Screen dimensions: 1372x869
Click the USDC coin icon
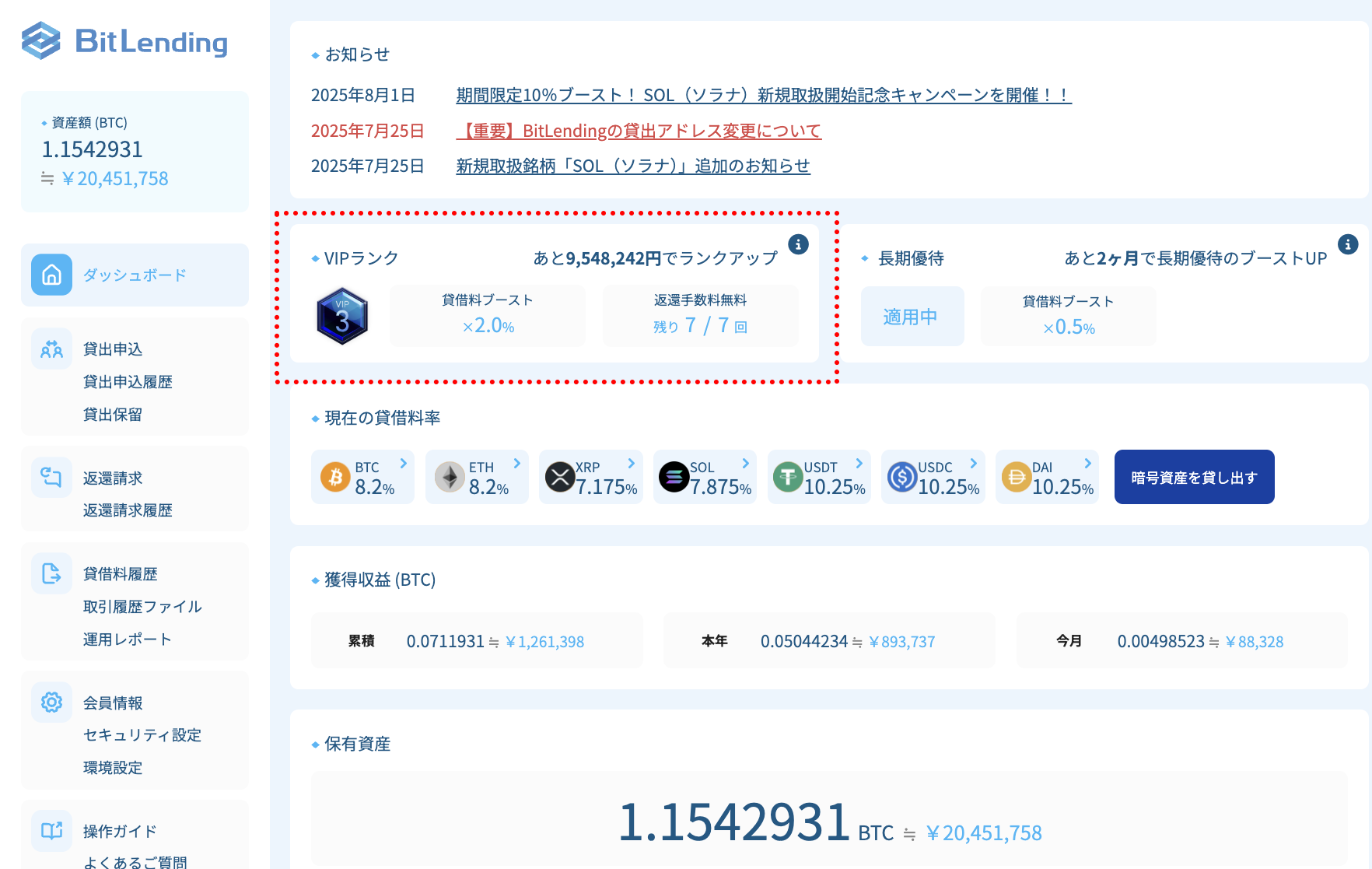pos(902,477)
